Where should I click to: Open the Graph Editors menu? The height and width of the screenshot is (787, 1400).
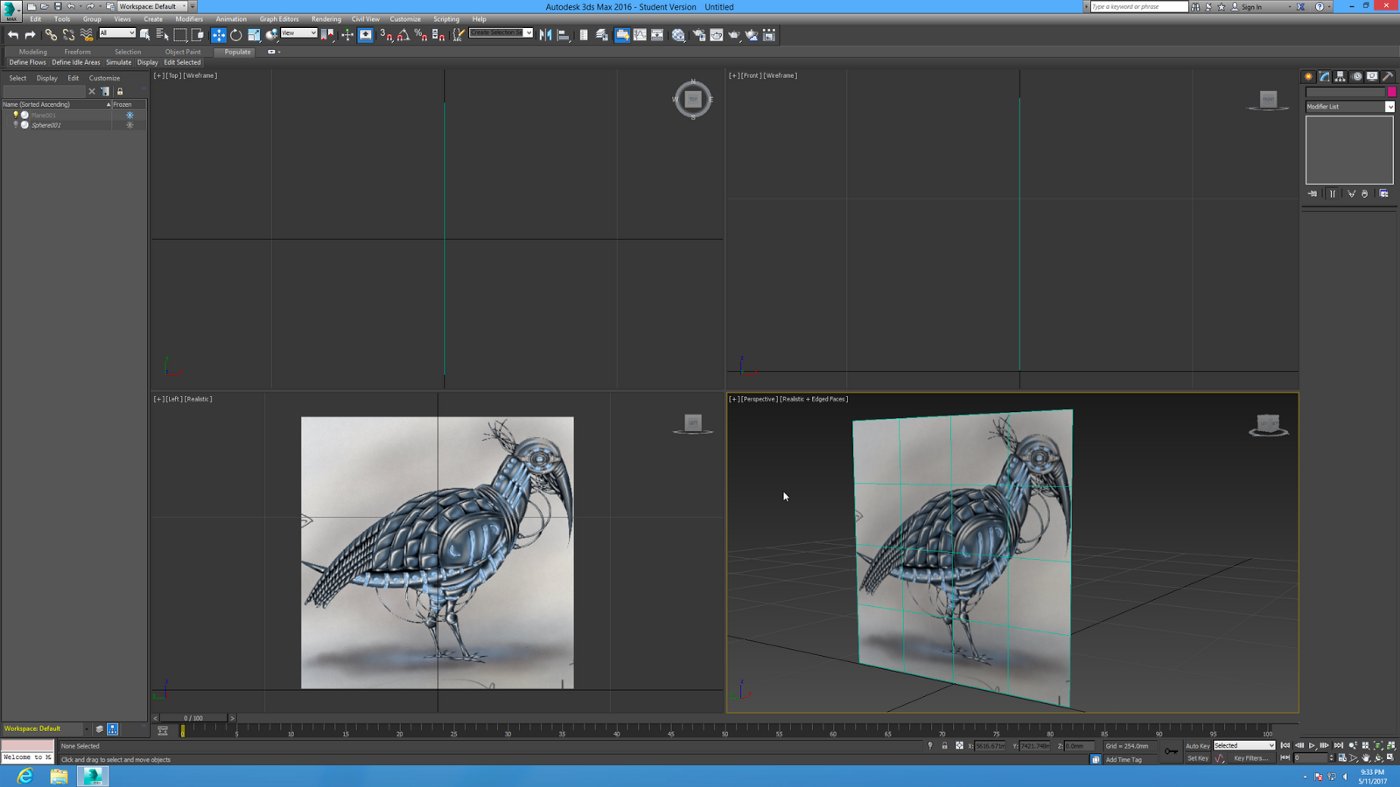click(279, 19)
